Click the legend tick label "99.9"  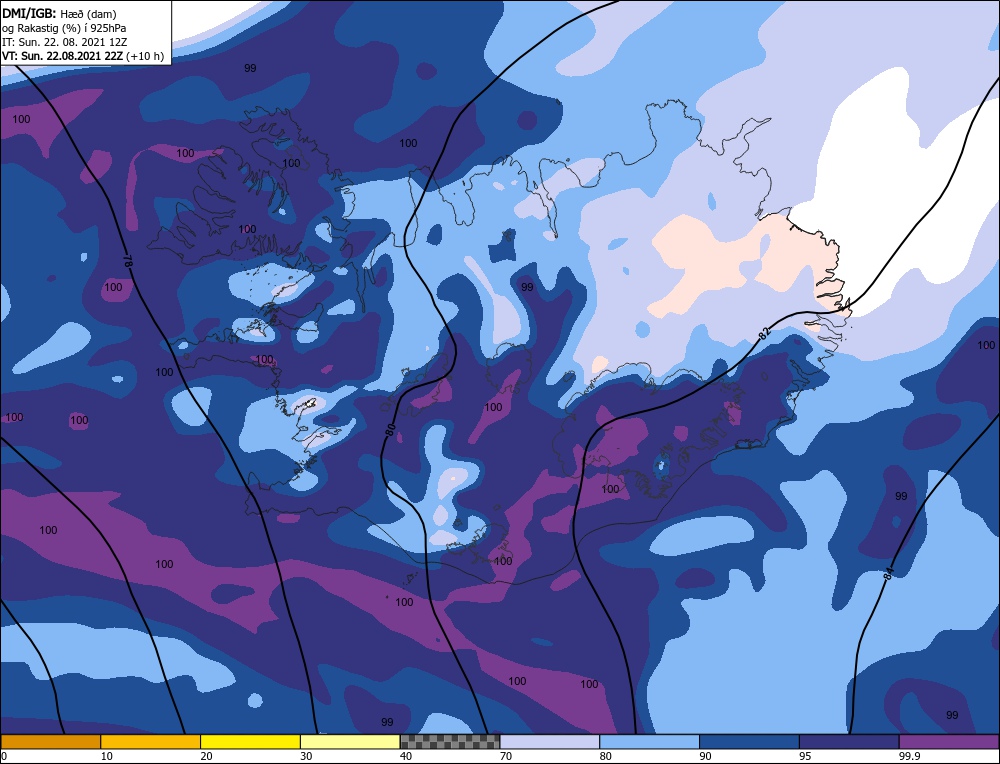908,756
